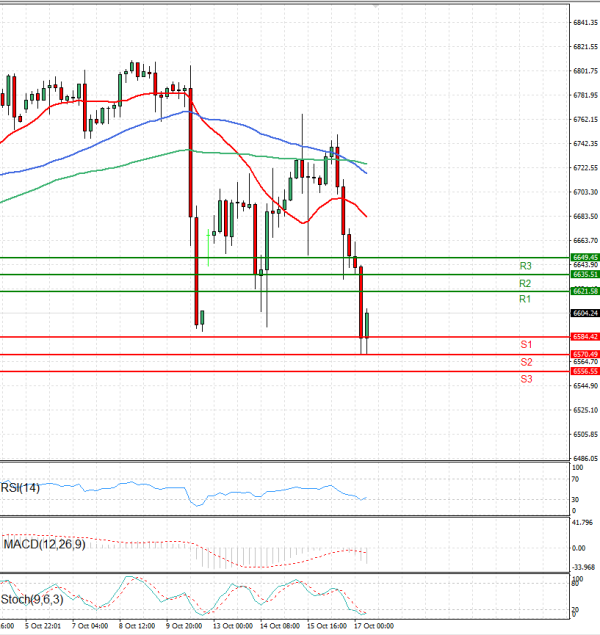
Task: Click the R3 resistance level label
Action: pyautogui.click(x=525, y=266)
